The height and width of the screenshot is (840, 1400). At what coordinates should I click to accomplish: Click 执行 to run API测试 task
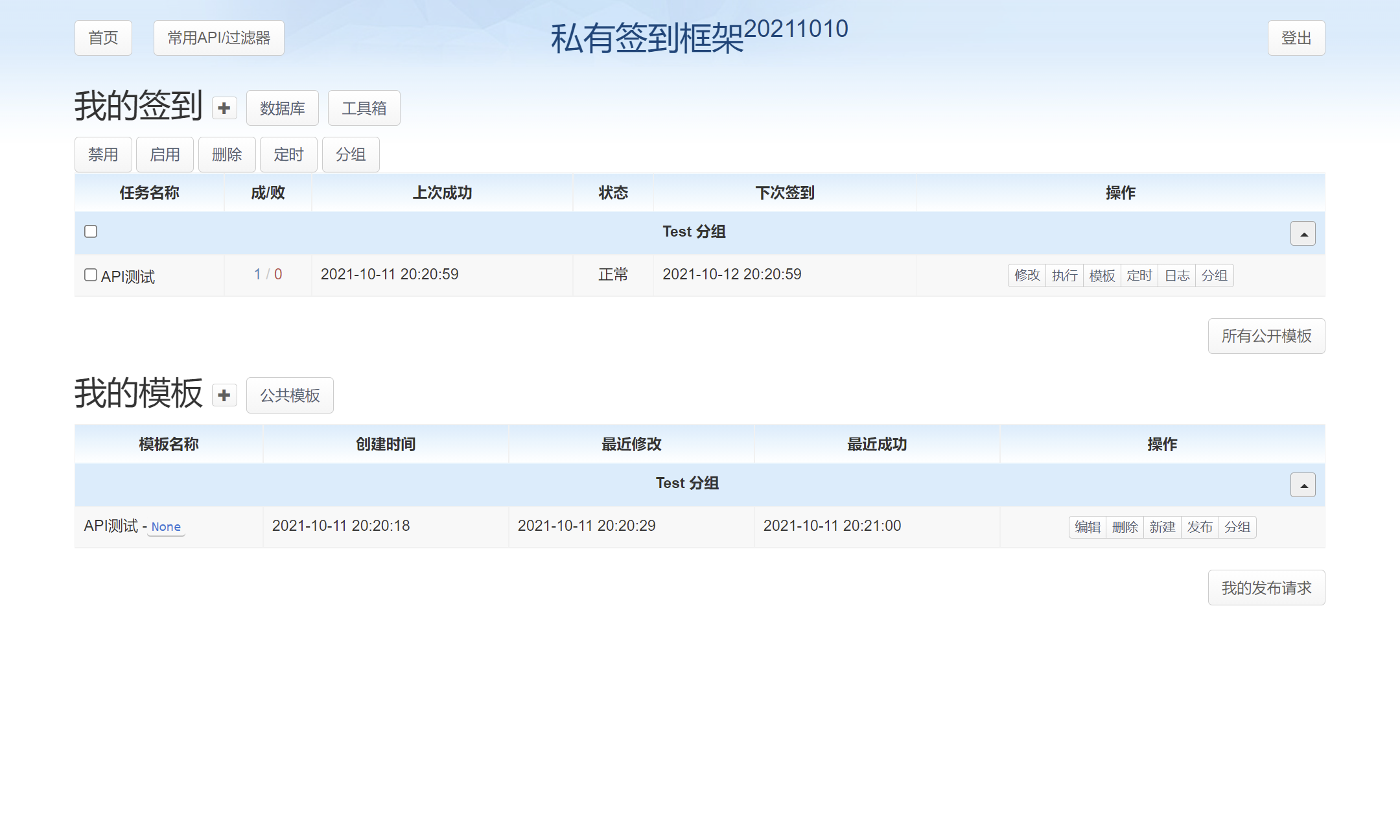pyautogui.click(x=1064, y=275)
